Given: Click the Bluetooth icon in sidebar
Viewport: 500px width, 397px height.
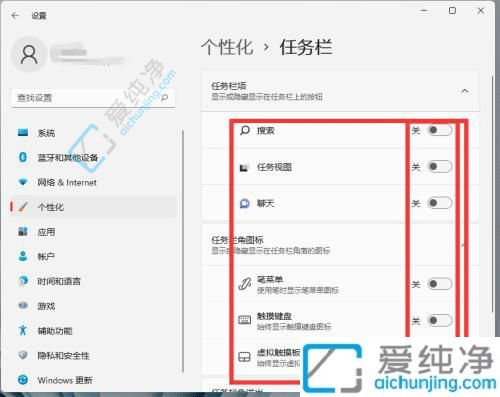Looking at the screenshot, I should pyautogui.click(x=23, y=157).
